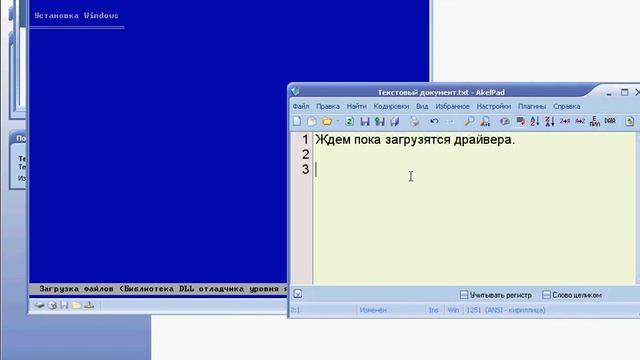The width and height of the screenshot is (640, 360).
Task: Click the toolbar icon with the E above letters
Action: pyautogui.click(x=595, y=121)
